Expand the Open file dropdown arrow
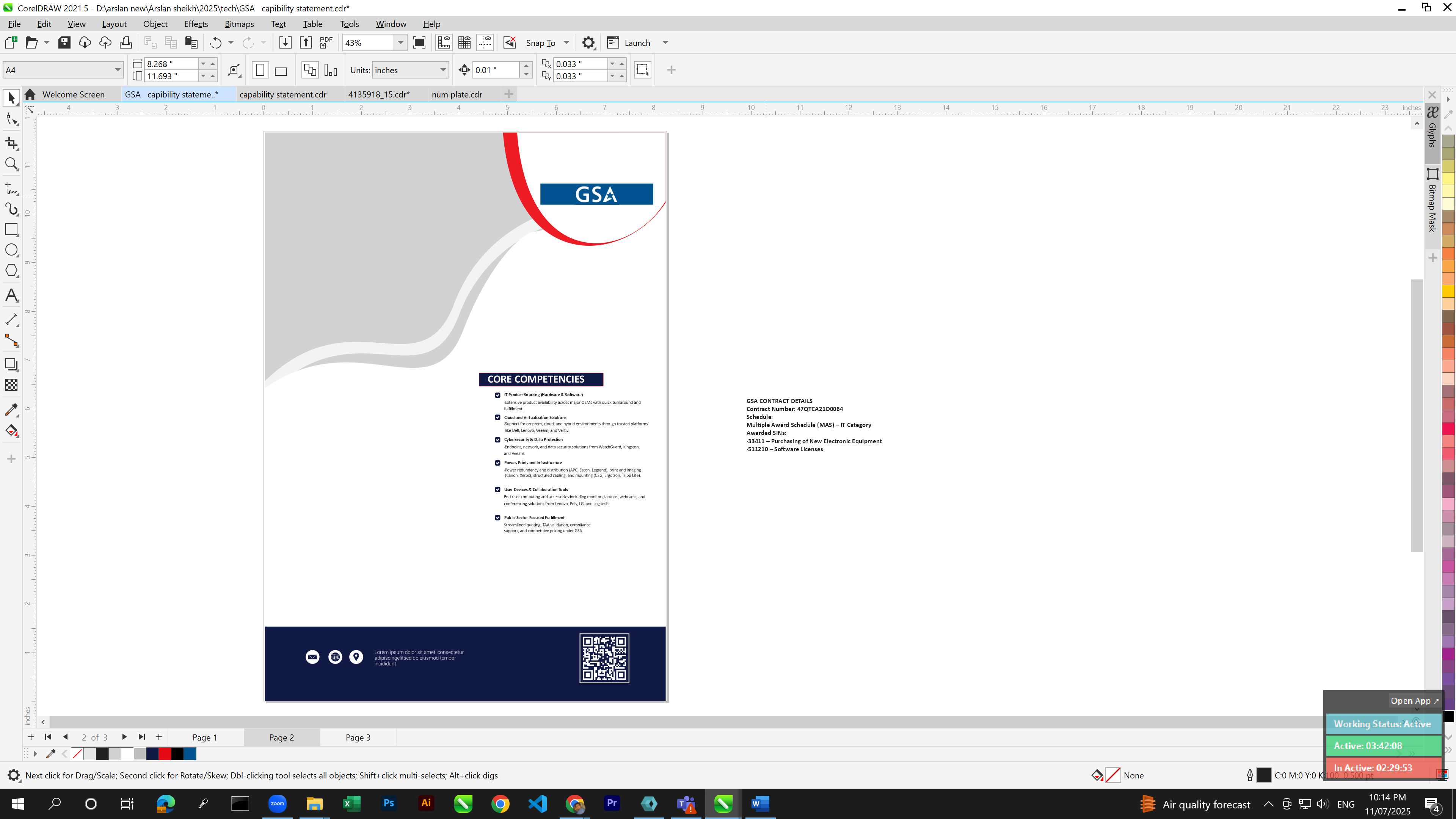The height and width of the screenshot is (819, 1456). (x=46, y=42)
